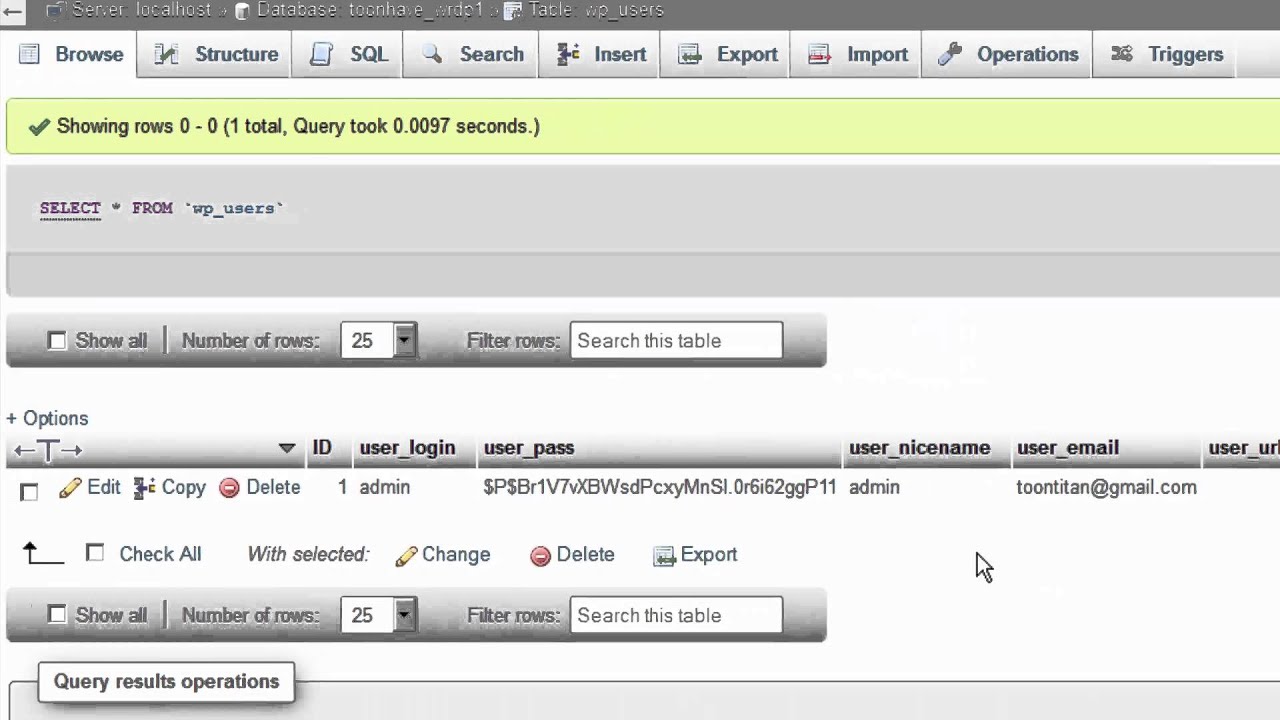Click Edit link for admin user
The image size is (1280, 720).
[x=104, y=487]
